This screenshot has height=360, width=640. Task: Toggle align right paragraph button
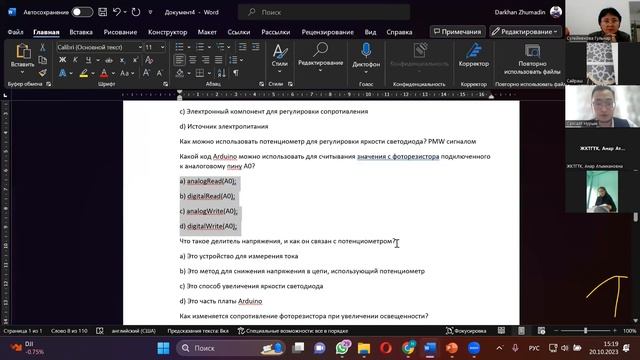tap(206, 60)
